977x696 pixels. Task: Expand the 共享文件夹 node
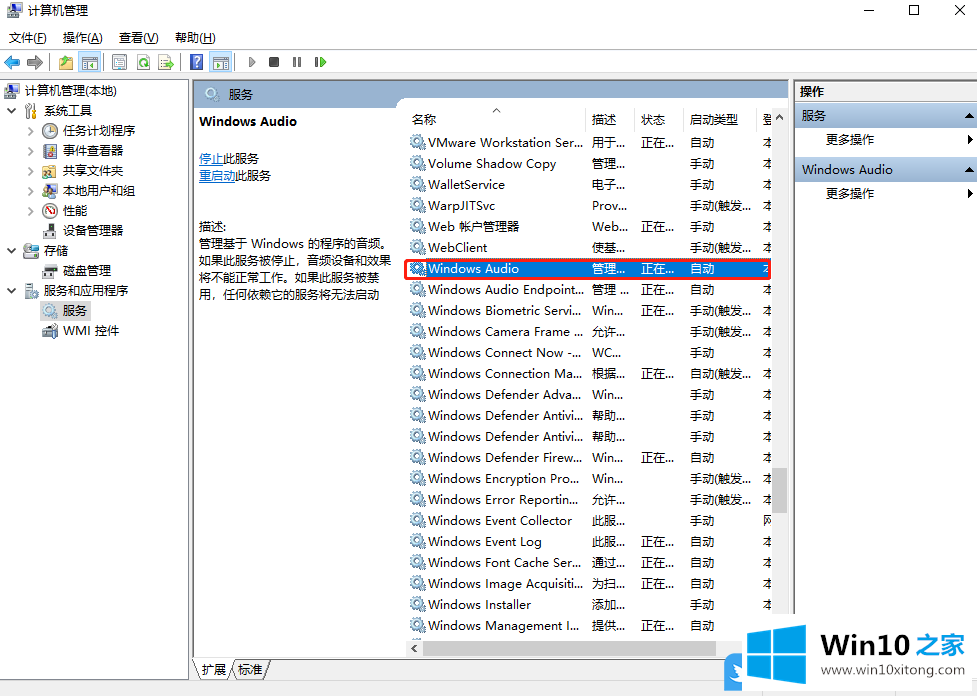click(x=31, y=171)
